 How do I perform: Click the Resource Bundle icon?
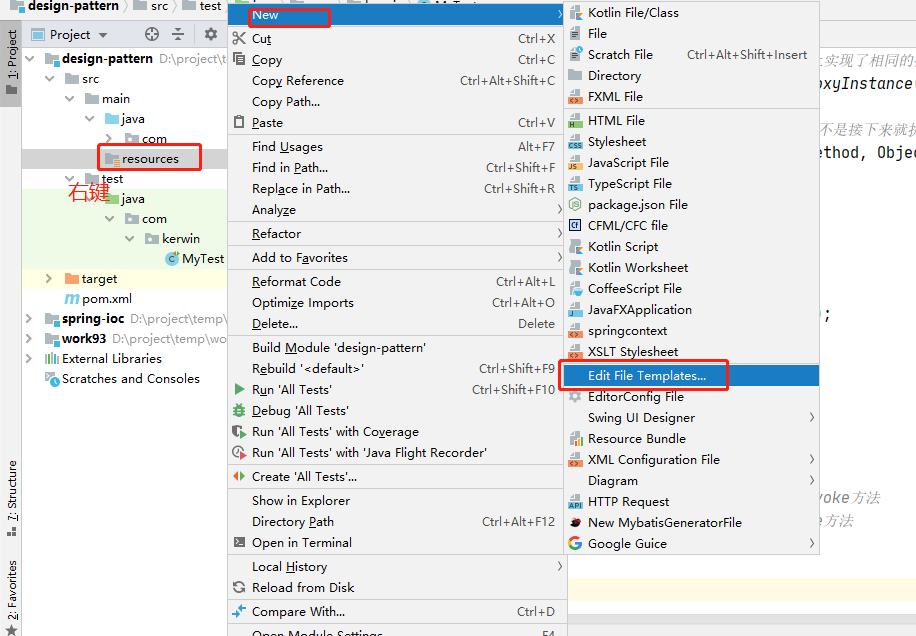575,439
